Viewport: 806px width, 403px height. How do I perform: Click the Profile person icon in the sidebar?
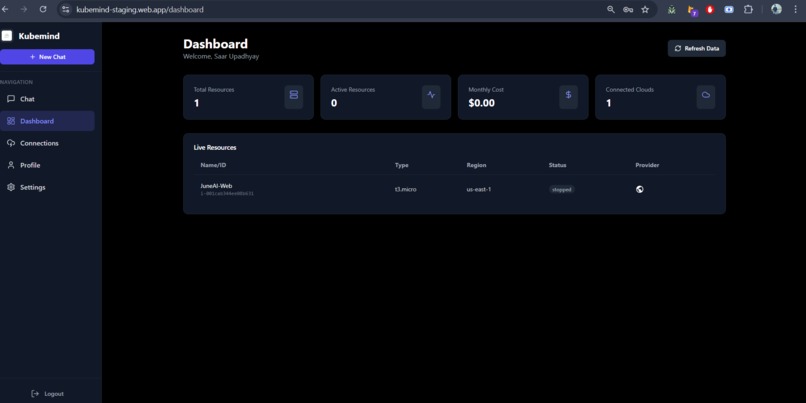[11, 166]
